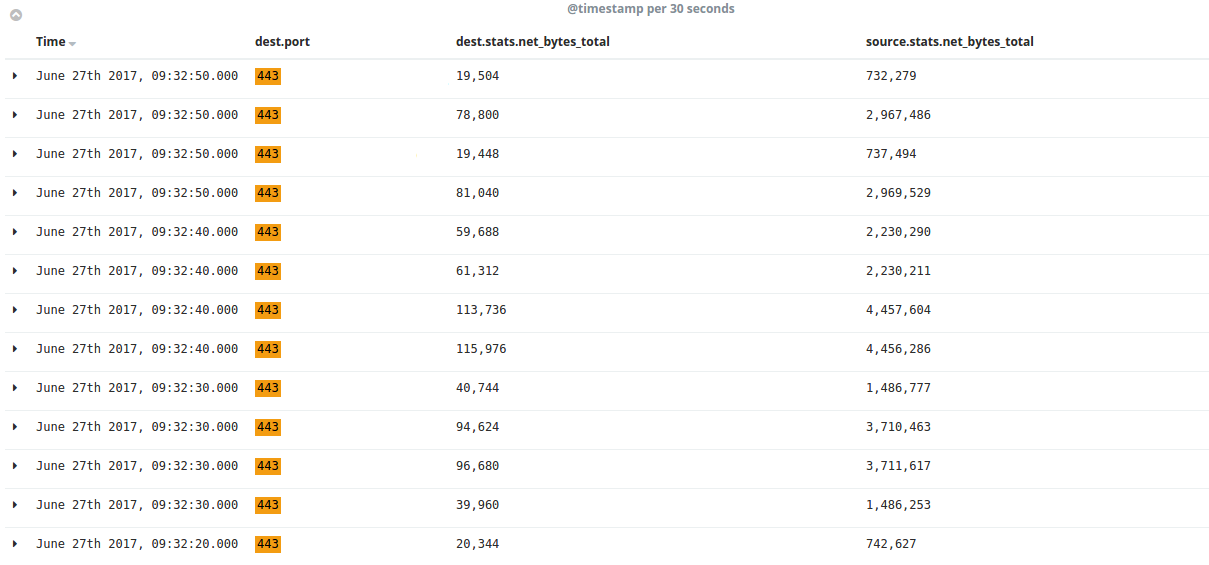
Task: Toggle details for the 94,624 bytes row
Action: point(15,427)
